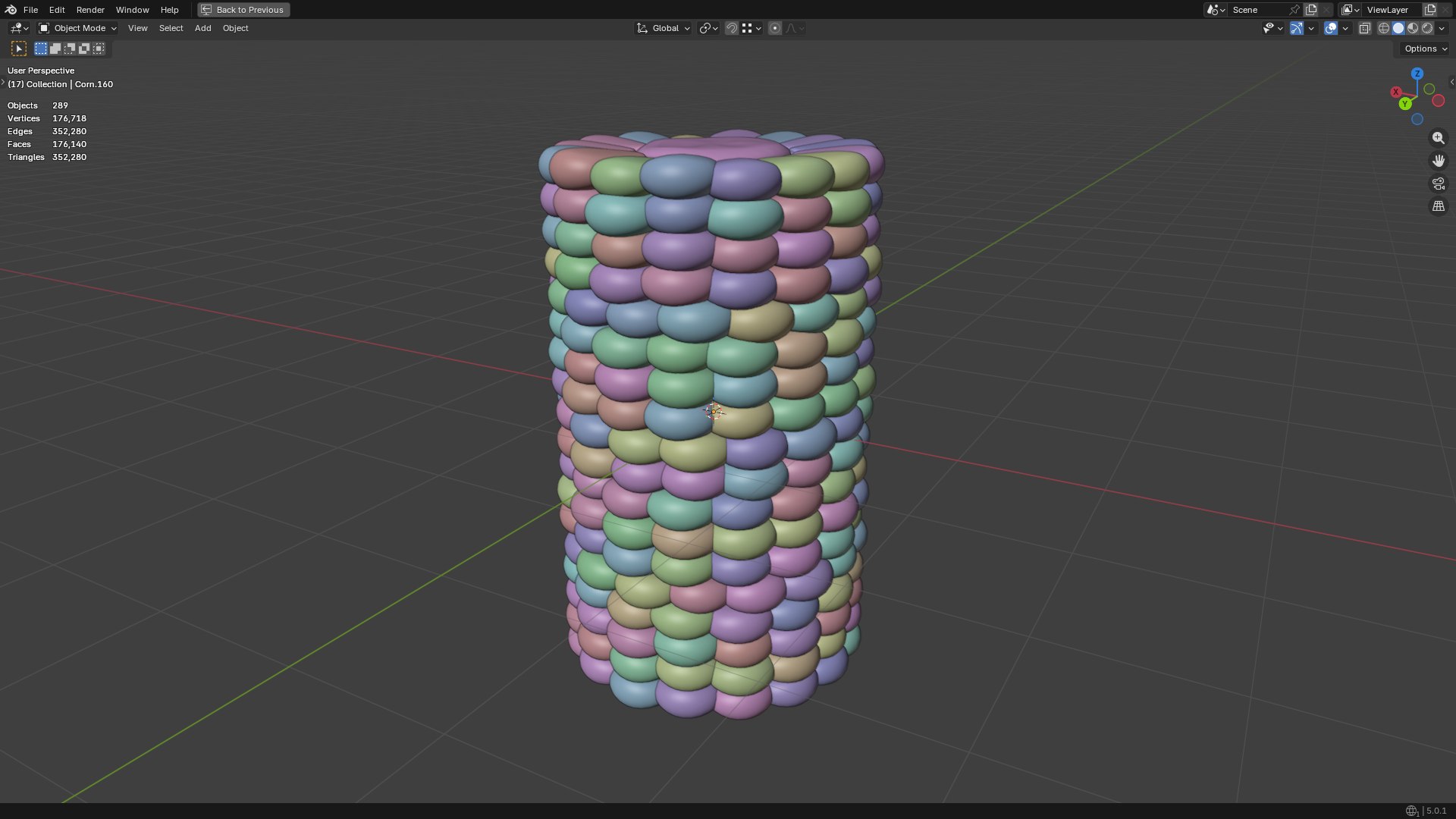Switch perspective/orthographic projection grid icon
The width and height of the screenshot is (1456, 819).
(1438, 206)
